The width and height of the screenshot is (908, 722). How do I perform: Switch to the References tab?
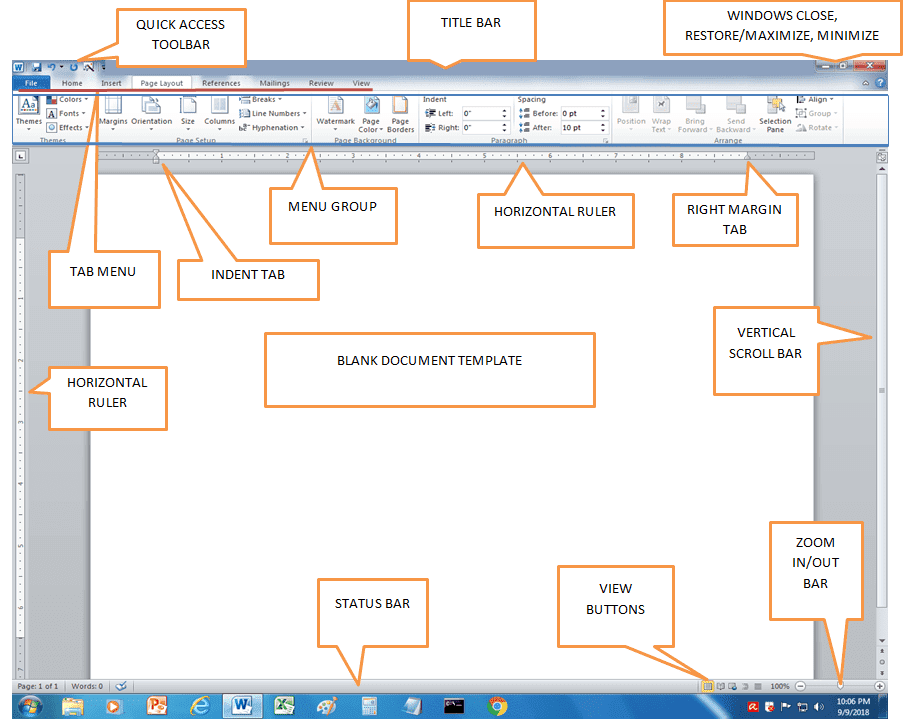click(221, 83)
